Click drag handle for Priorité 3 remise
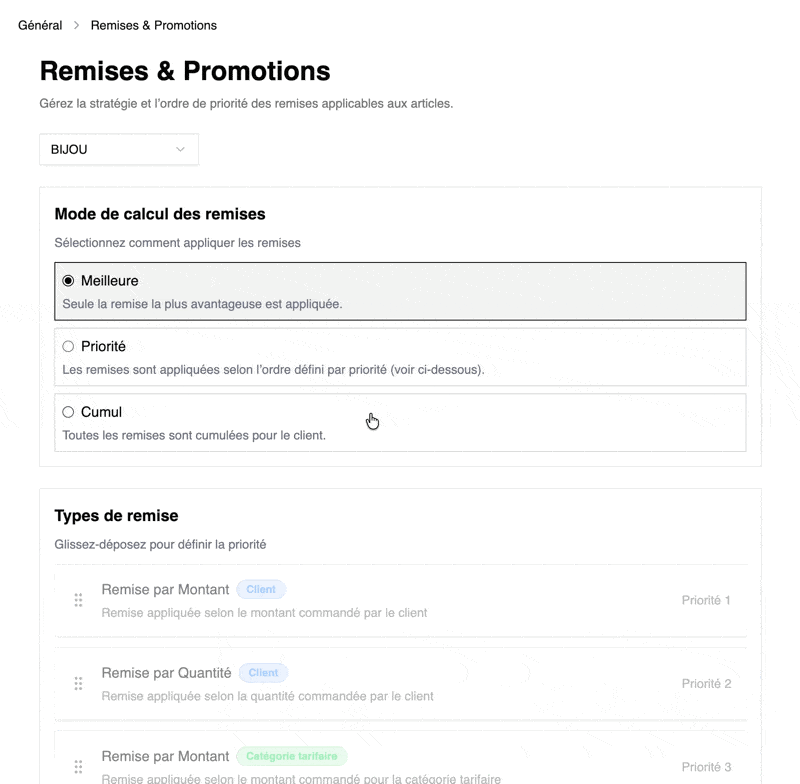 coord(78,767)
